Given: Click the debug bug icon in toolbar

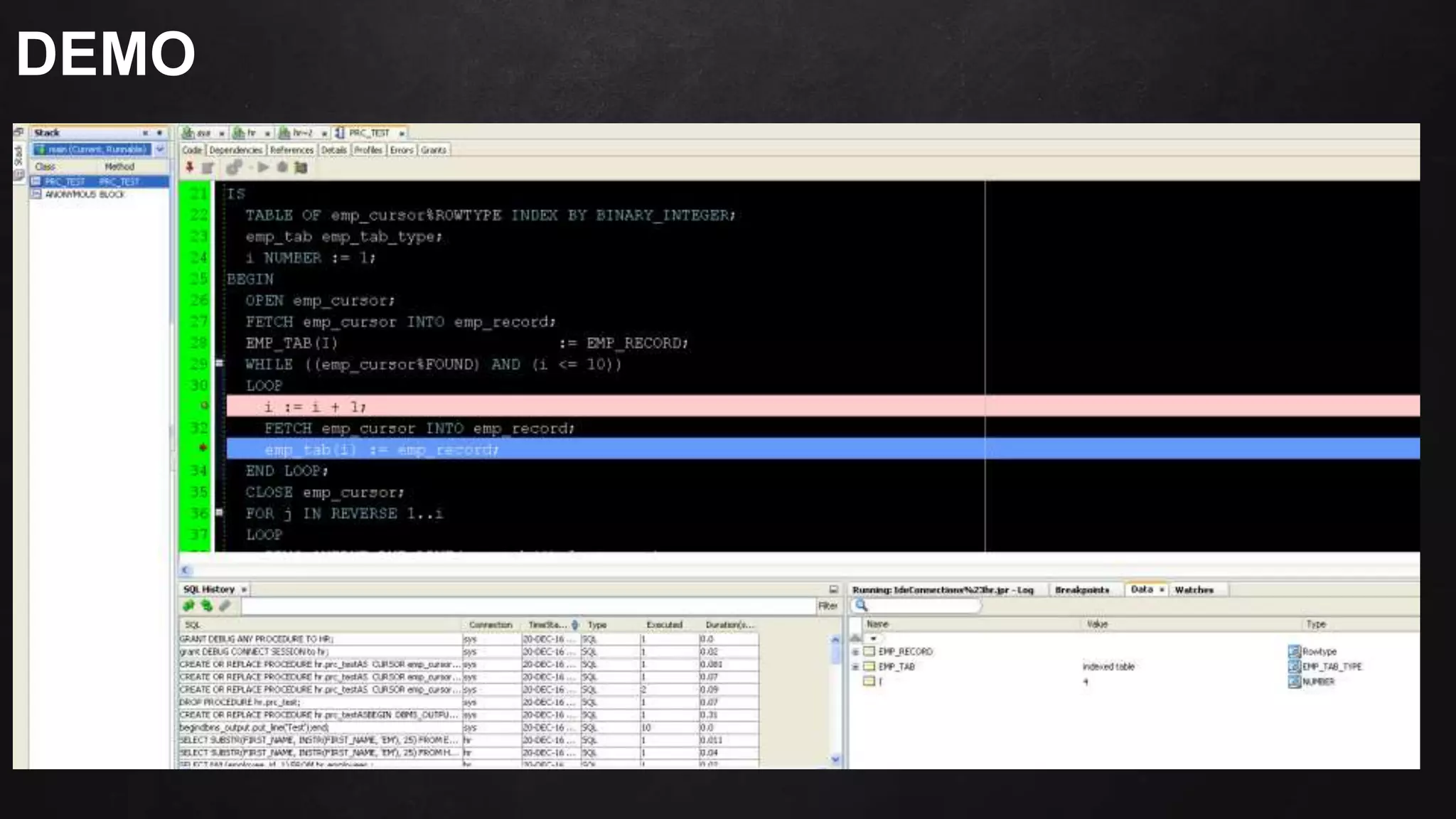Looking at the screenshot, I should click(x=282, y=168).
